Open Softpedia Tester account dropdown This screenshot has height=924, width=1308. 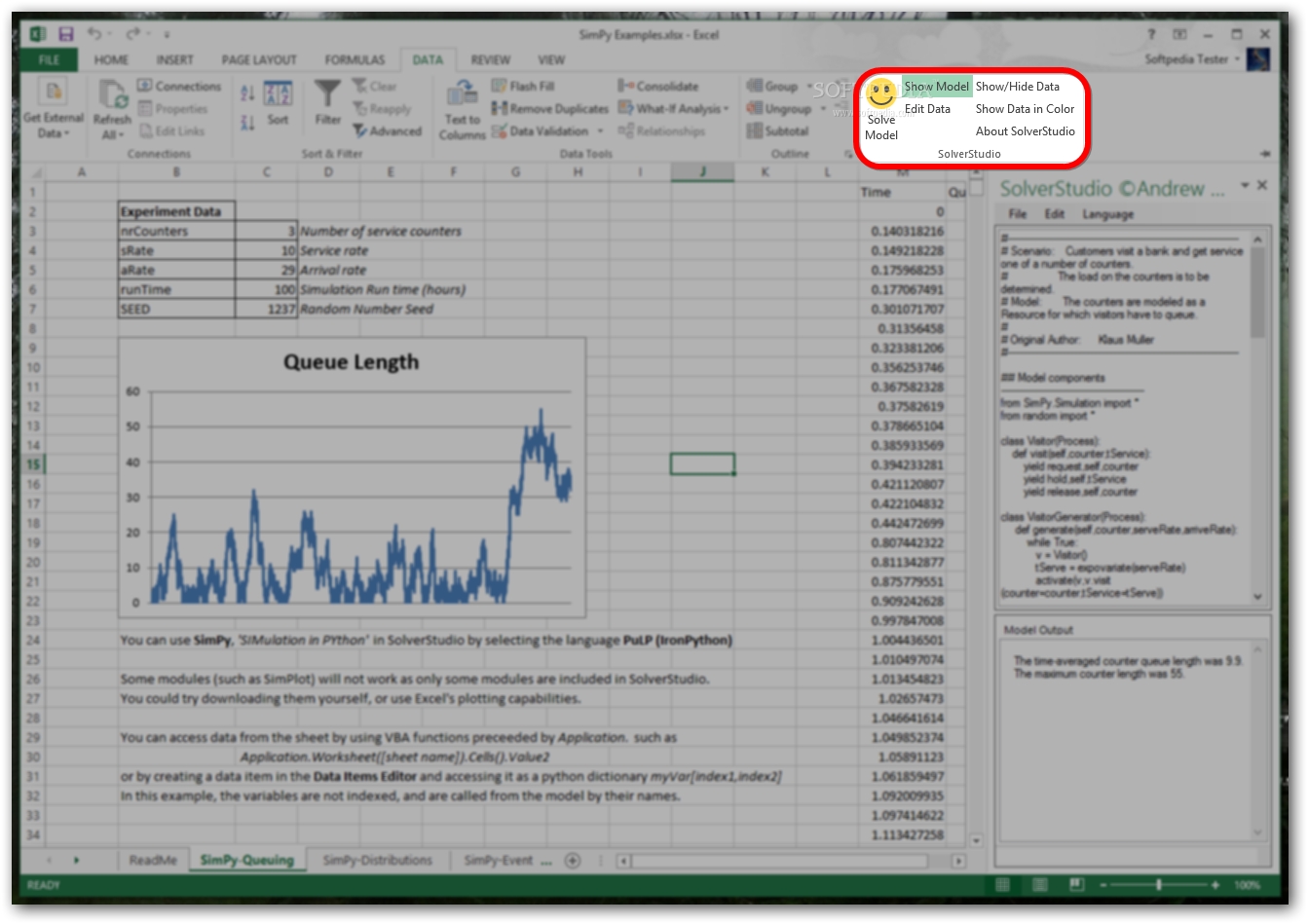[1238, 58]
